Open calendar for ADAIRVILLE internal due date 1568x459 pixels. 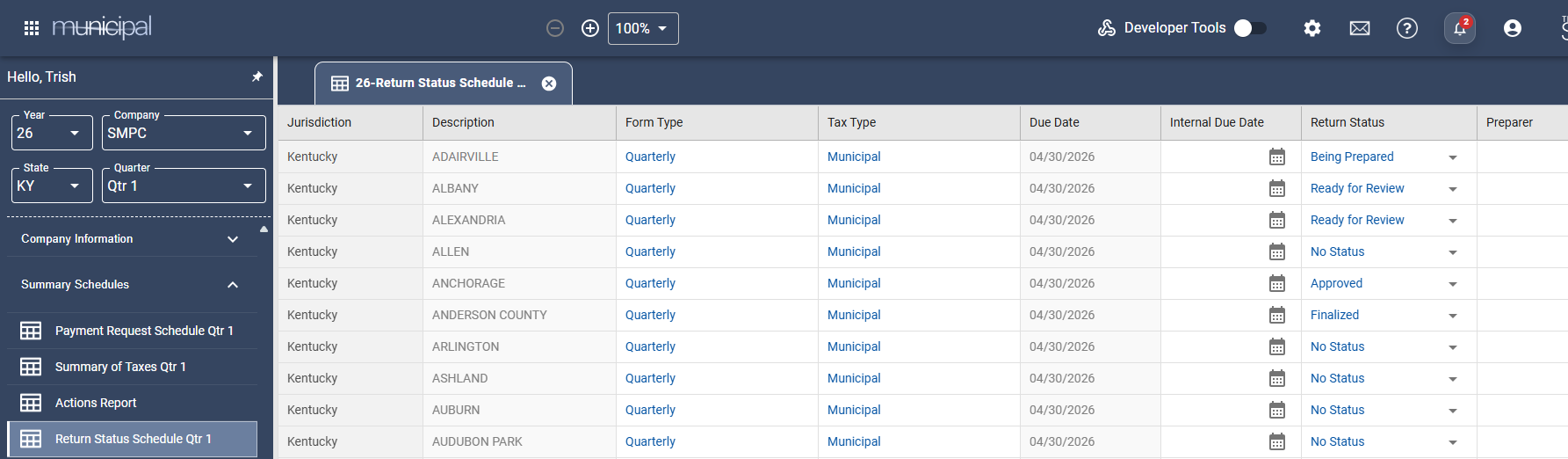click(x=1277, y=157)
